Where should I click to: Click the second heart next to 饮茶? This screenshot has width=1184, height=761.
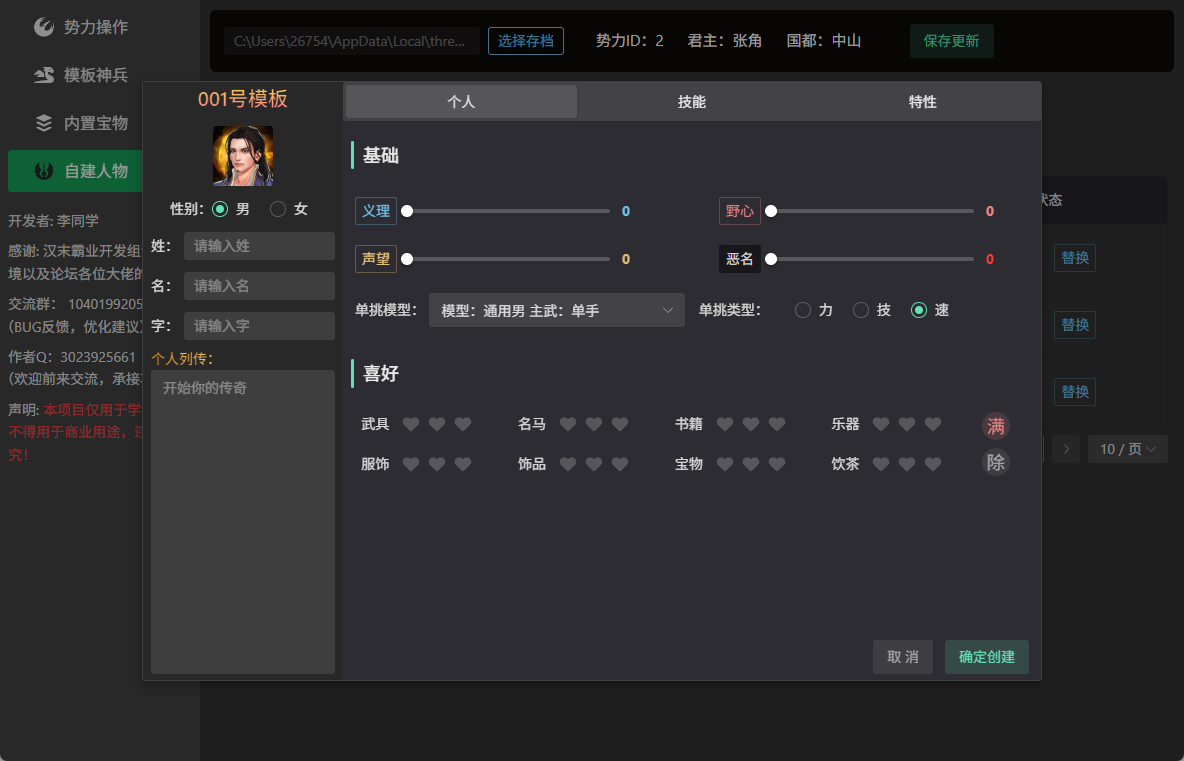coord(907,464)
